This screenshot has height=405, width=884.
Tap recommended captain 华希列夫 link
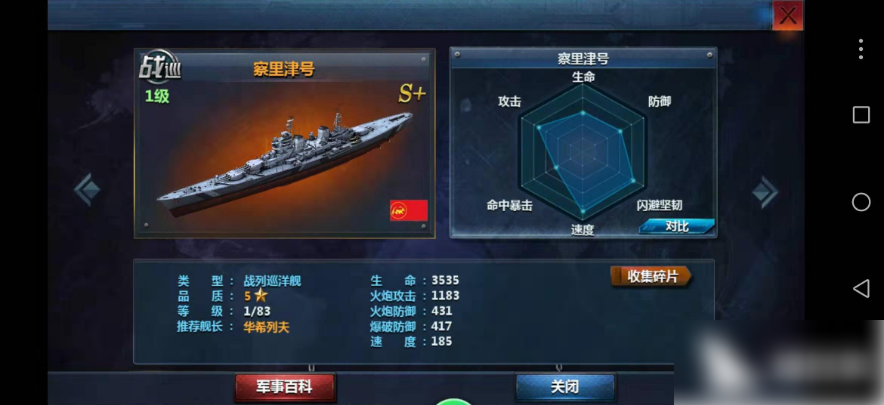coord(266,327)
